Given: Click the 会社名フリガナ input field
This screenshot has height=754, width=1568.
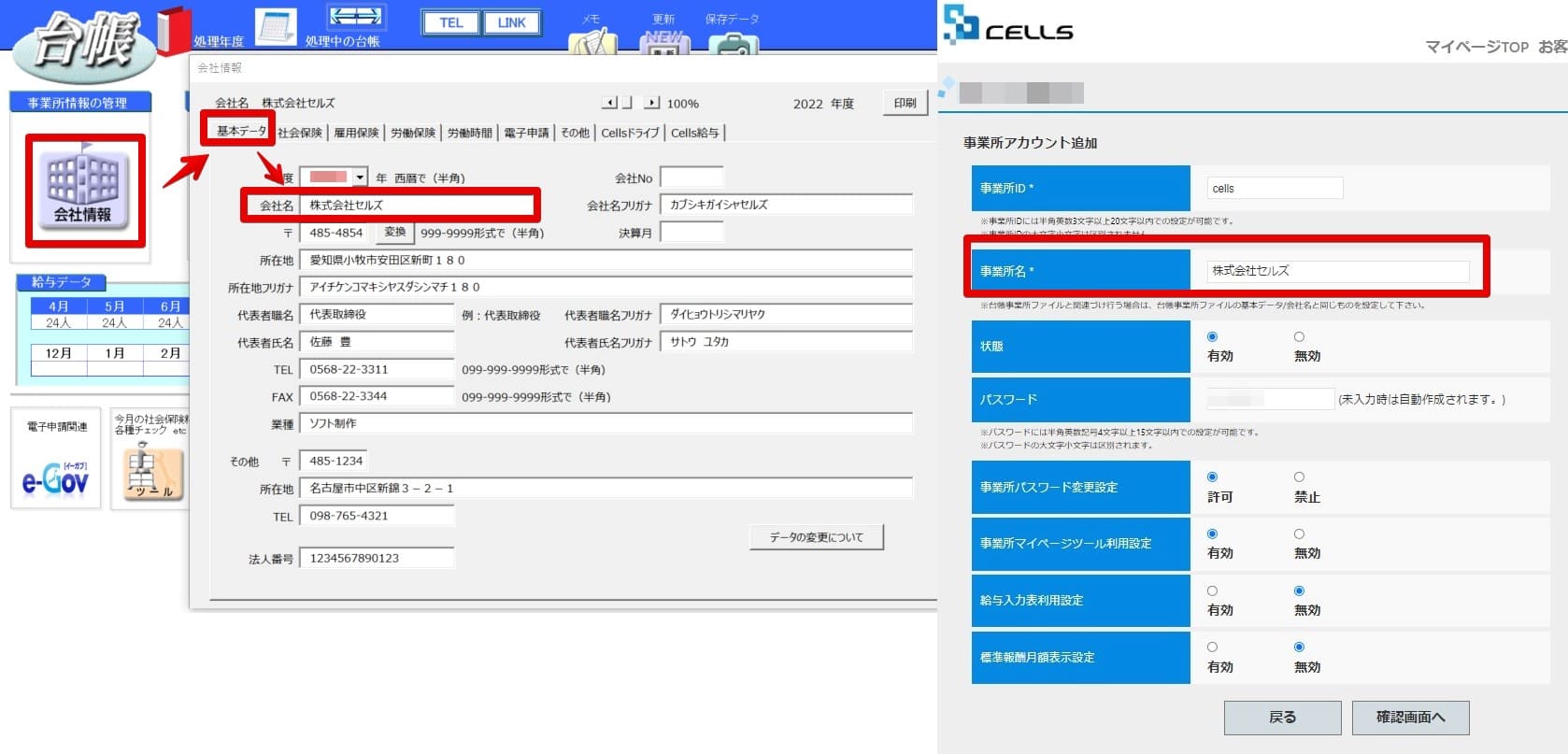Looking at the screenshot, I should pos(786,205).
